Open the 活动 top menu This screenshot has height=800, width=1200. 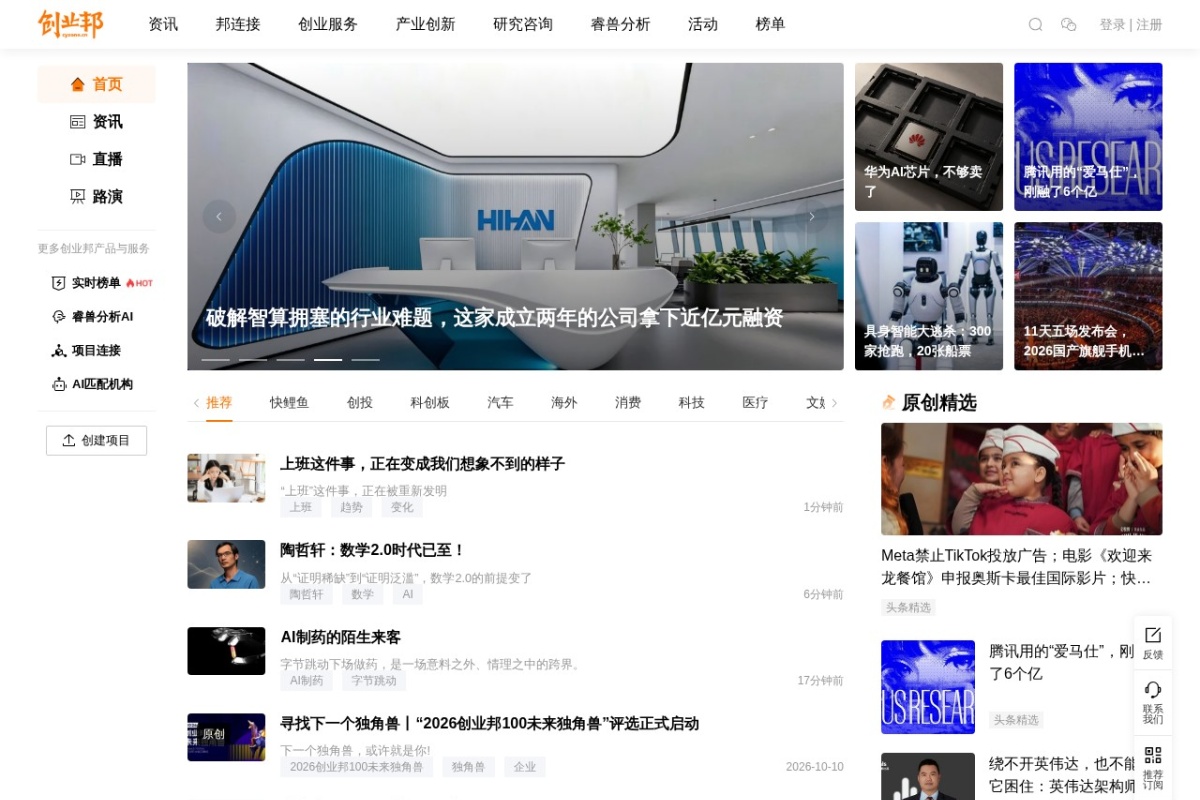coord(703,24)
